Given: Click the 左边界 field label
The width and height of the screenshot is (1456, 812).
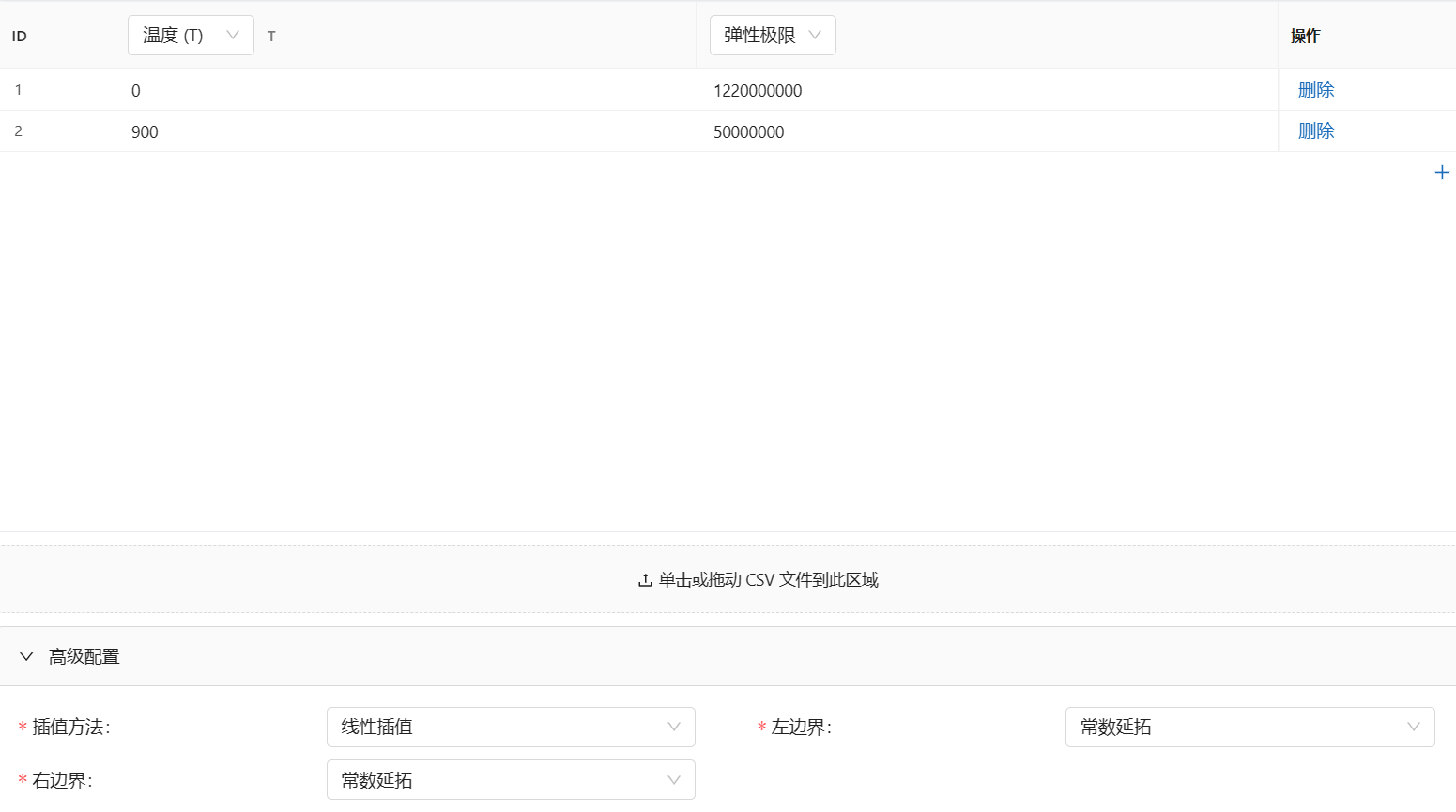Looking at the screenshot, I should click(801, 727).
